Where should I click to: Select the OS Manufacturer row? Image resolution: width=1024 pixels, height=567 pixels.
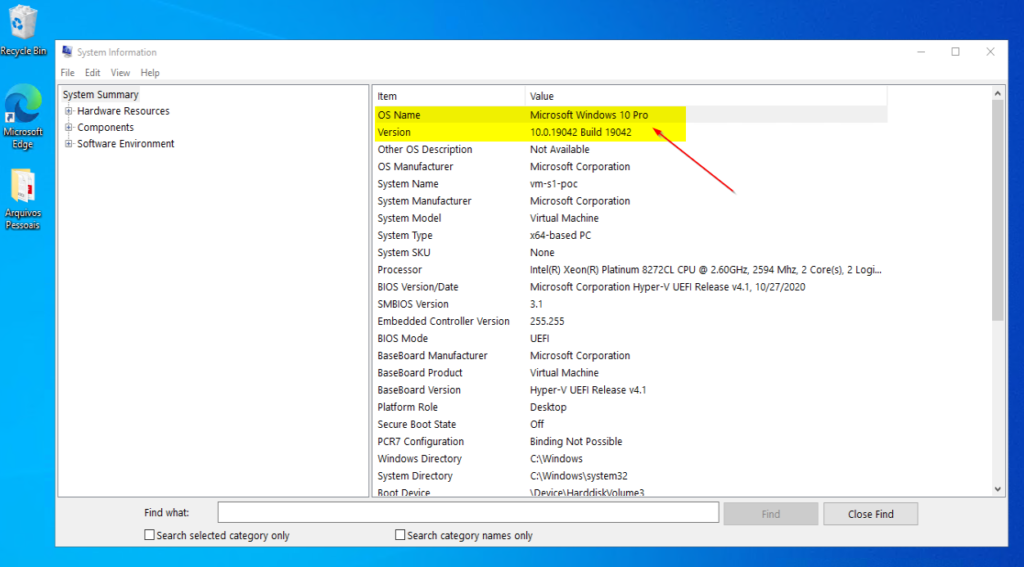click(630, 167)
